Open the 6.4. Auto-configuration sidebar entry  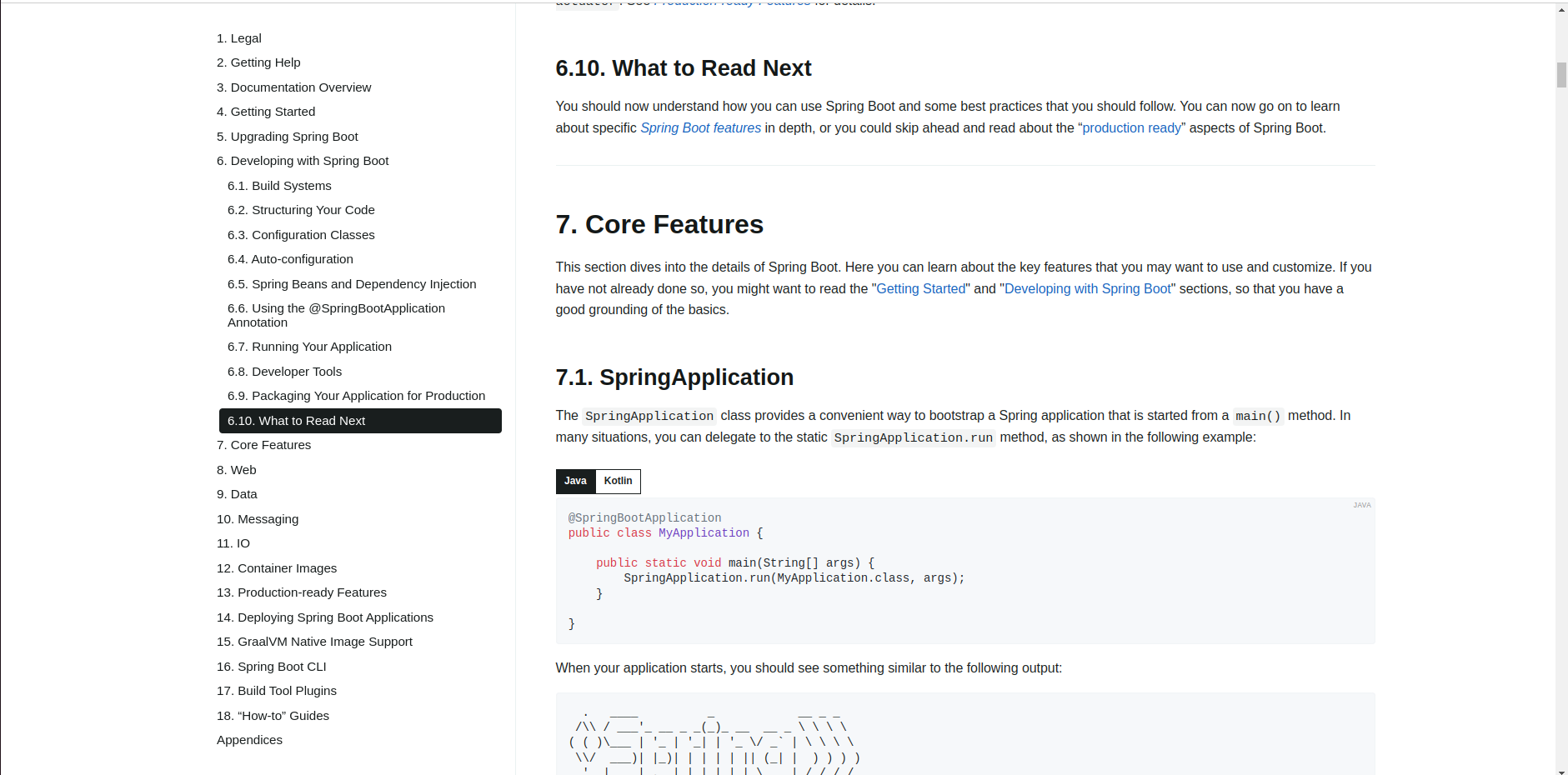click(x=290, y=259)
